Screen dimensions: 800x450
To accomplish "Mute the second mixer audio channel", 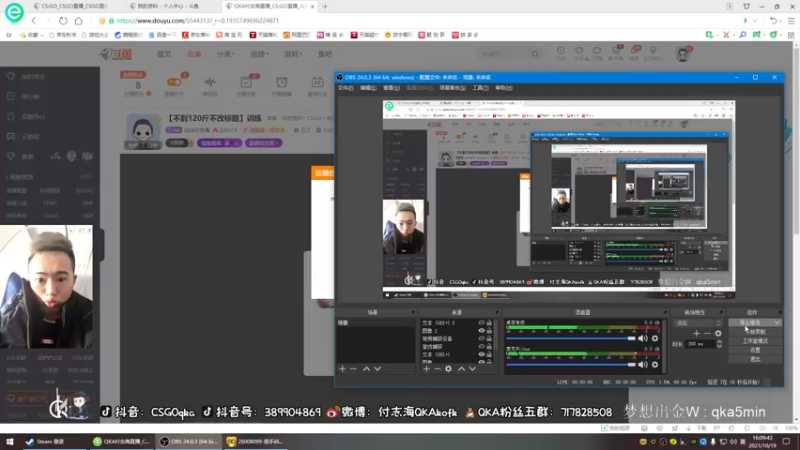I will coord(643,364).
